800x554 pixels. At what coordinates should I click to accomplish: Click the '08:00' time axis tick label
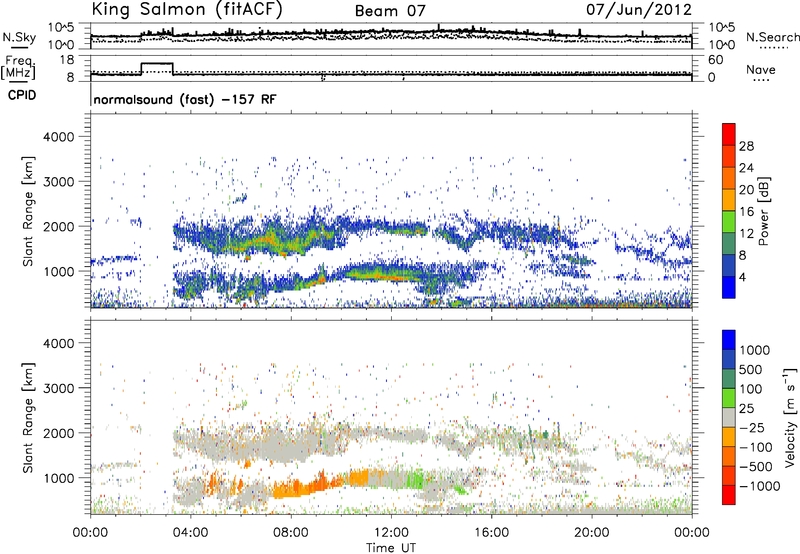[x=291, y=533]
